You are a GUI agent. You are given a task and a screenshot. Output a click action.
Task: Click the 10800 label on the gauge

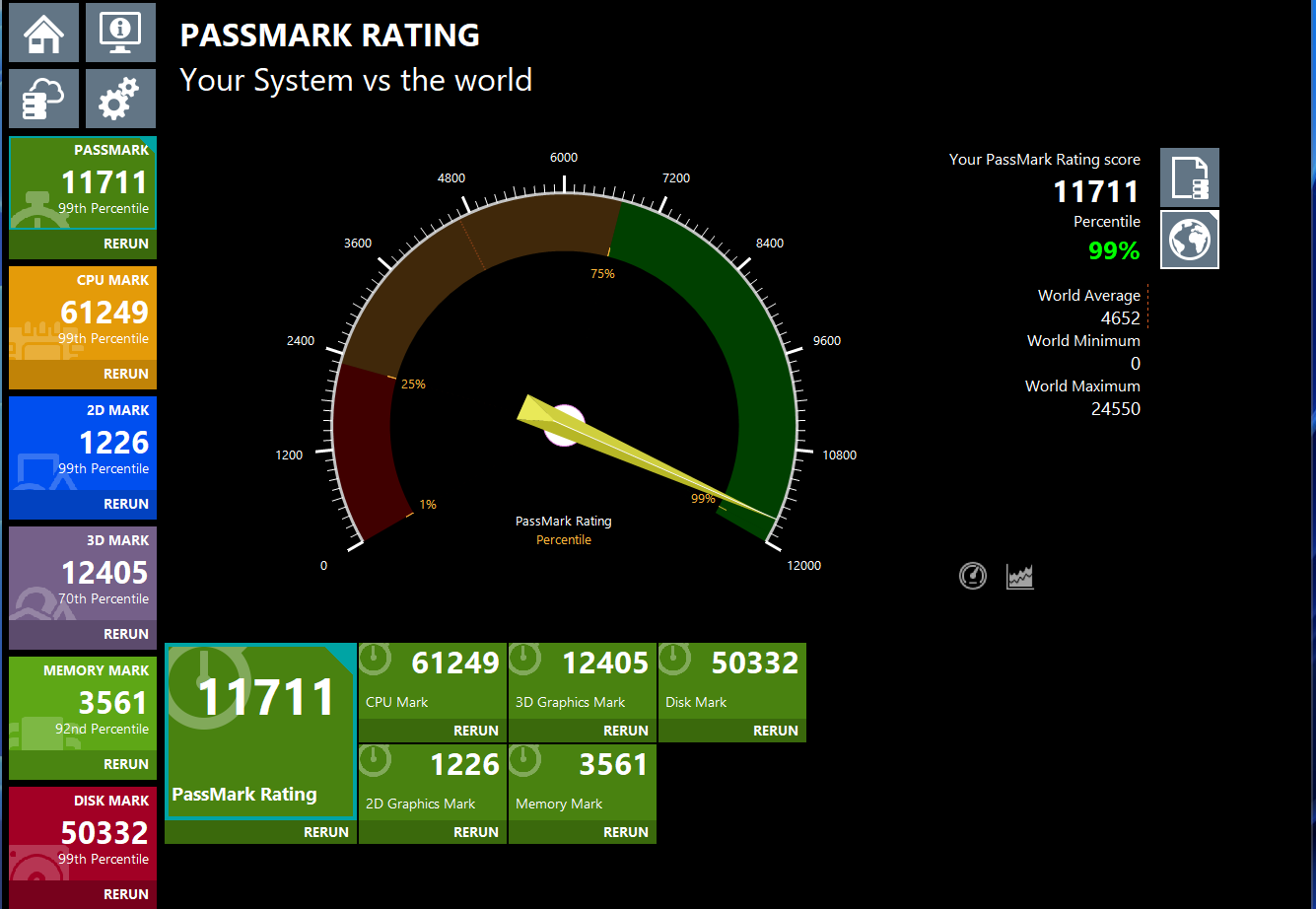coord(840,455)
